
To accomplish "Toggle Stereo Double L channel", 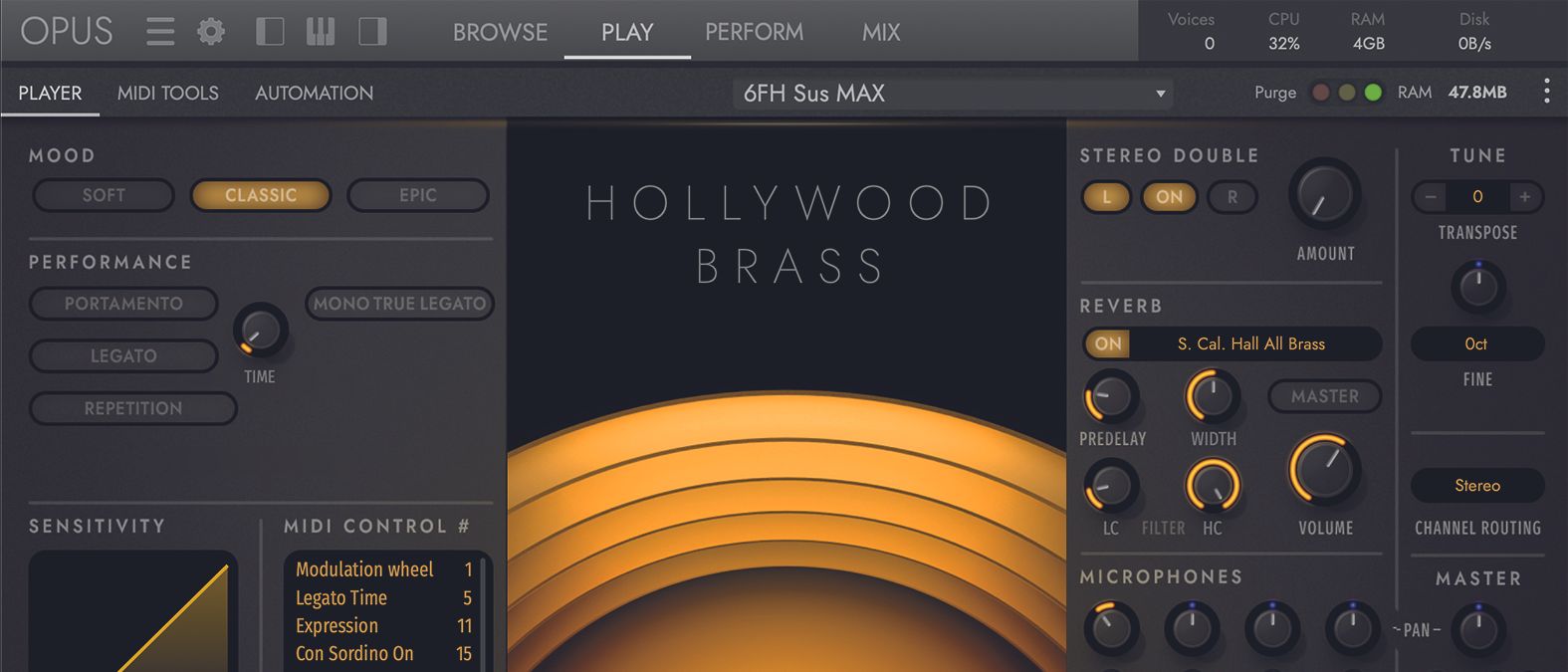I will pos(1106,197).
